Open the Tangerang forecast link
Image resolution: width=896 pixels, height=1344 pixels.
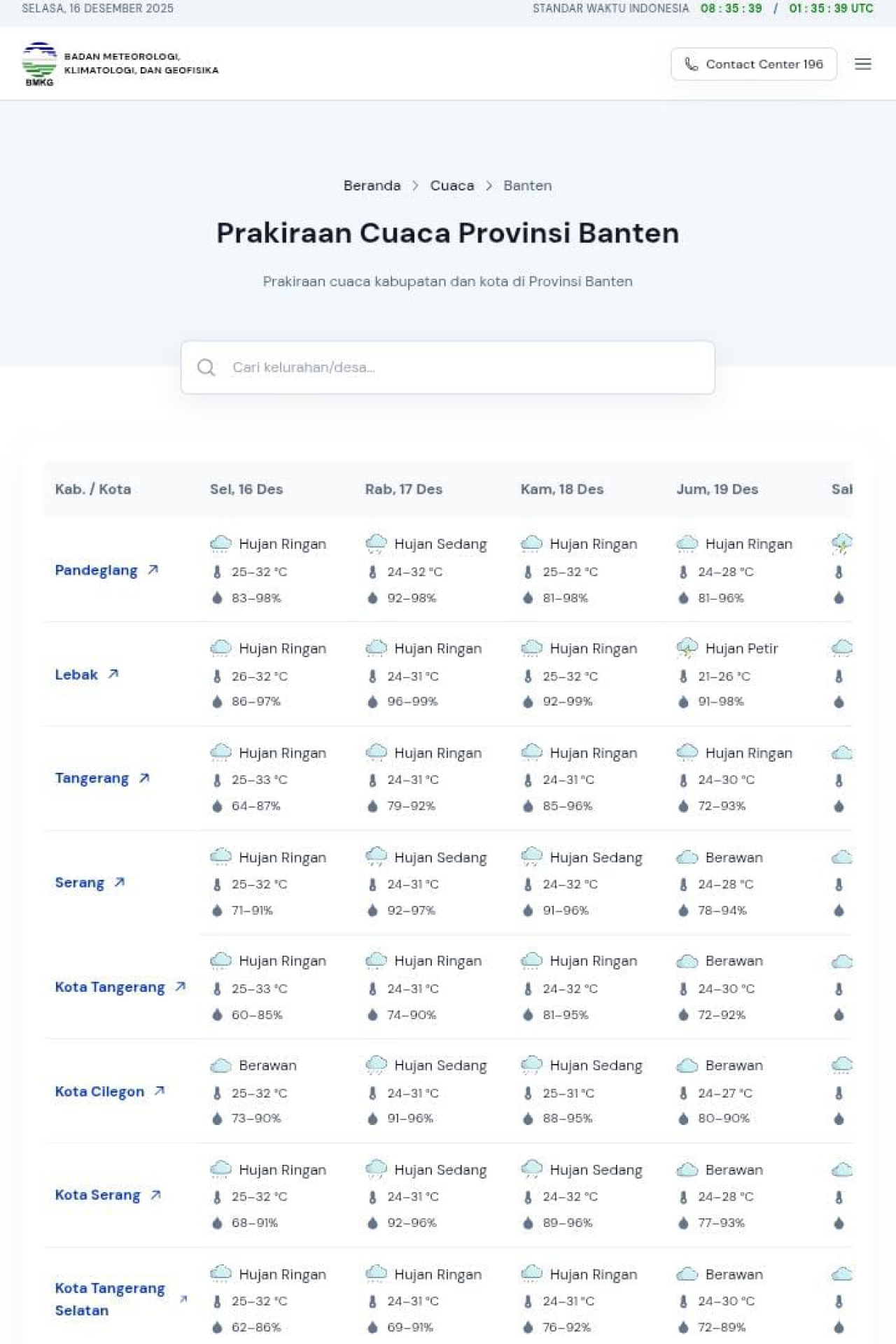(x=92, y=778)
